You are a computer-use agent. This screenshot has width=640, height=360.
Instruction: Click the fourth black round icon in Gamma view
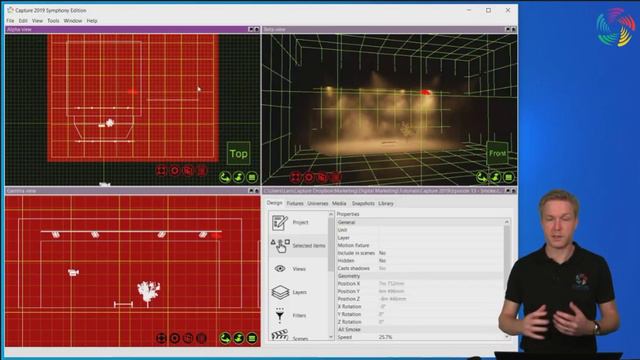[x=202, y=338]
